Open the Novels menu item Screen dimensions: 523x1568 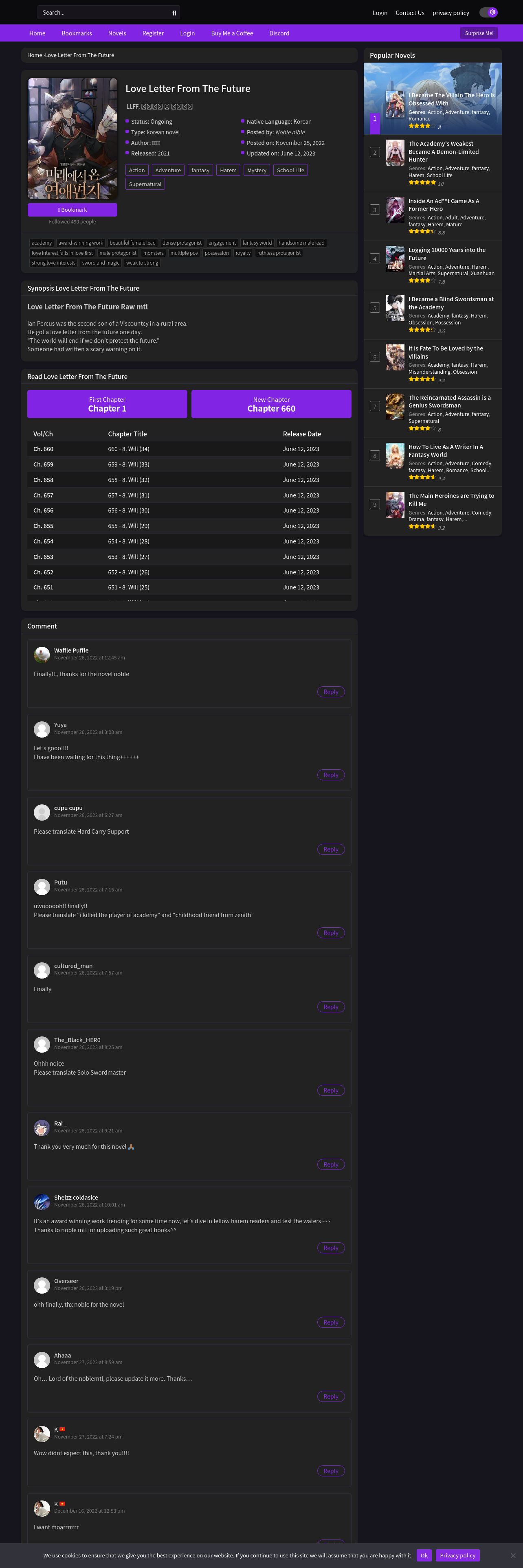[117, 33]
